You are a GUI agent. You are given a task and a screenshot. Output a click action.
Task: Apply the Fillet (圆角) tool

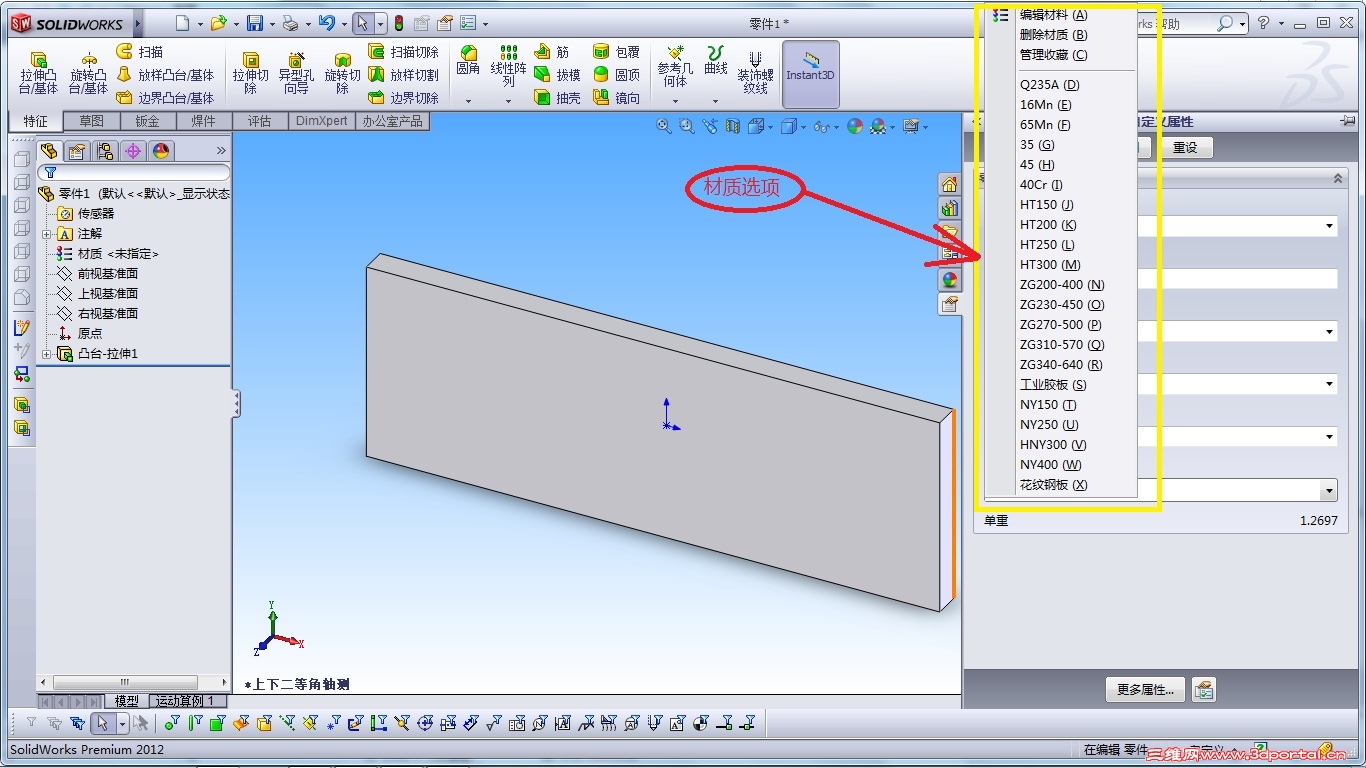[468, 60]
